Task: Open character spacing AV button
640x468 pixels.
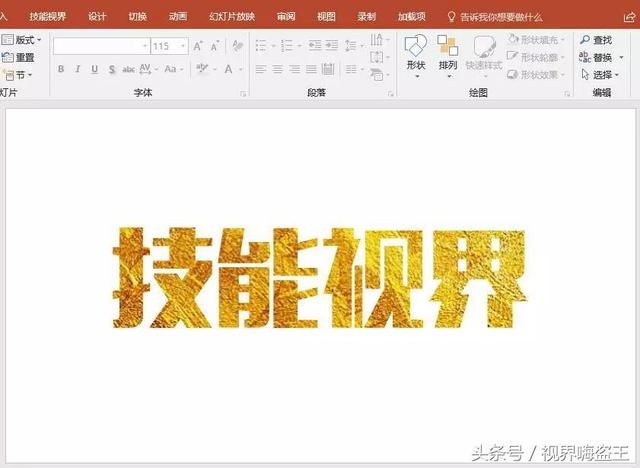Action: coord(146,69)
